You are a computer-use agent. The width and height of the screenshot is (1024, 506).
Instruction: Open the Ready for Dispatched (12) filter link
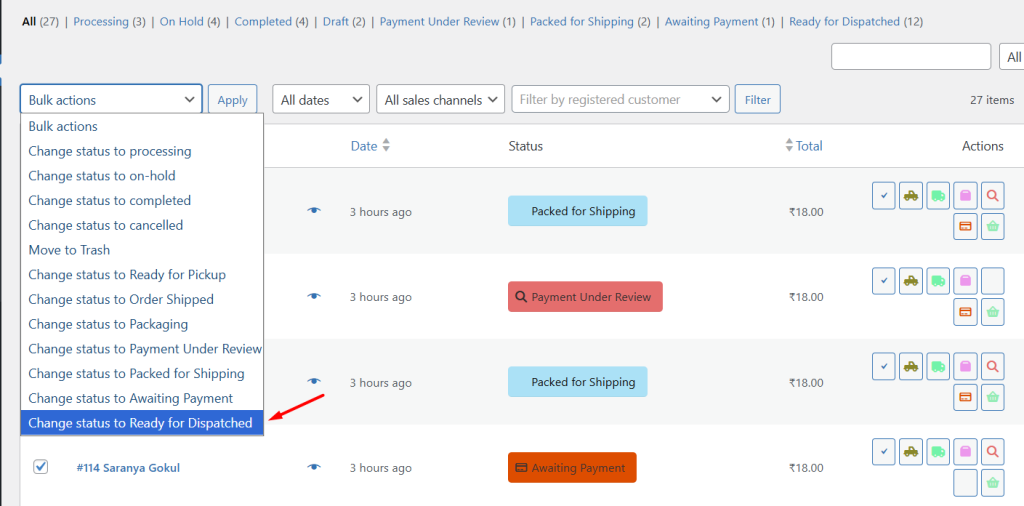(844, 22)
